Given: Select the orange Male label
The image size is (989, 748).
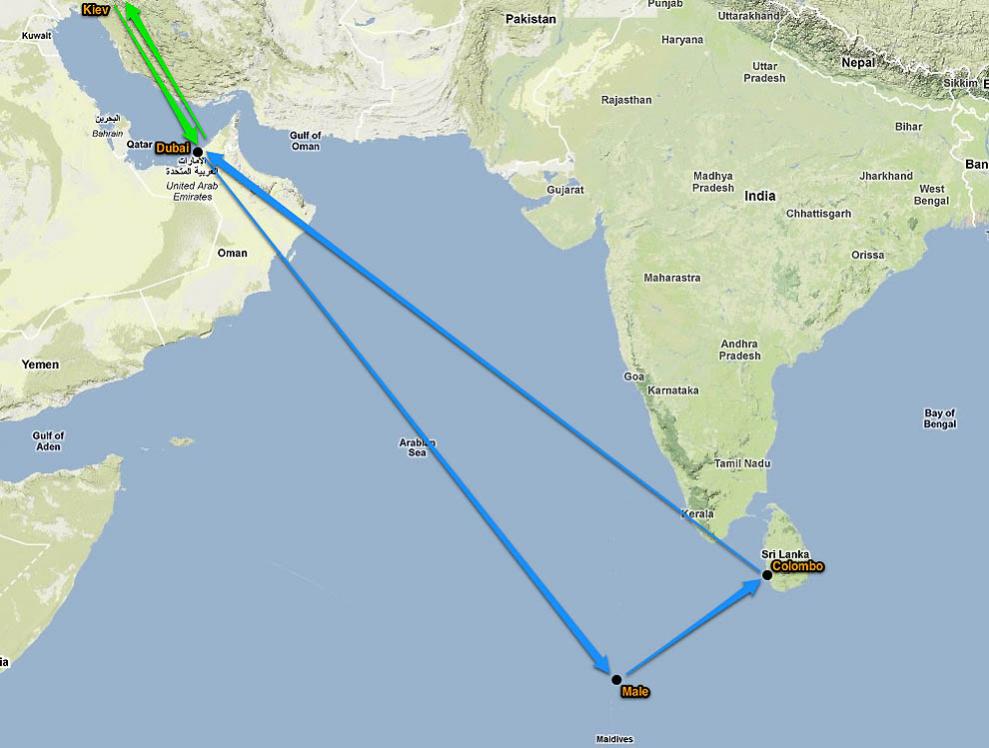Looking at the screenshot, I should (x=635, y=691).
